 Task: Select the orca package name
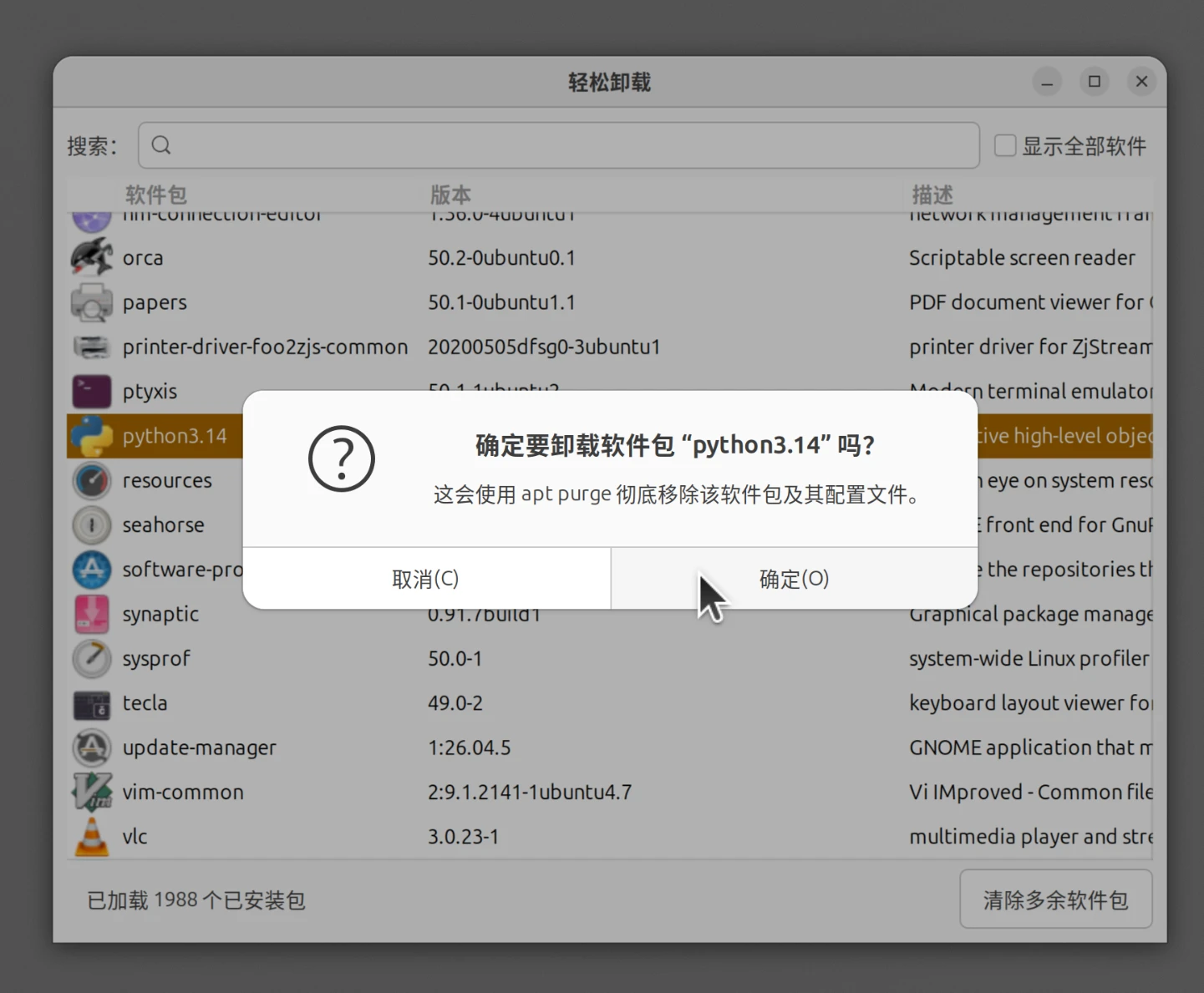[x=143, y=258]
